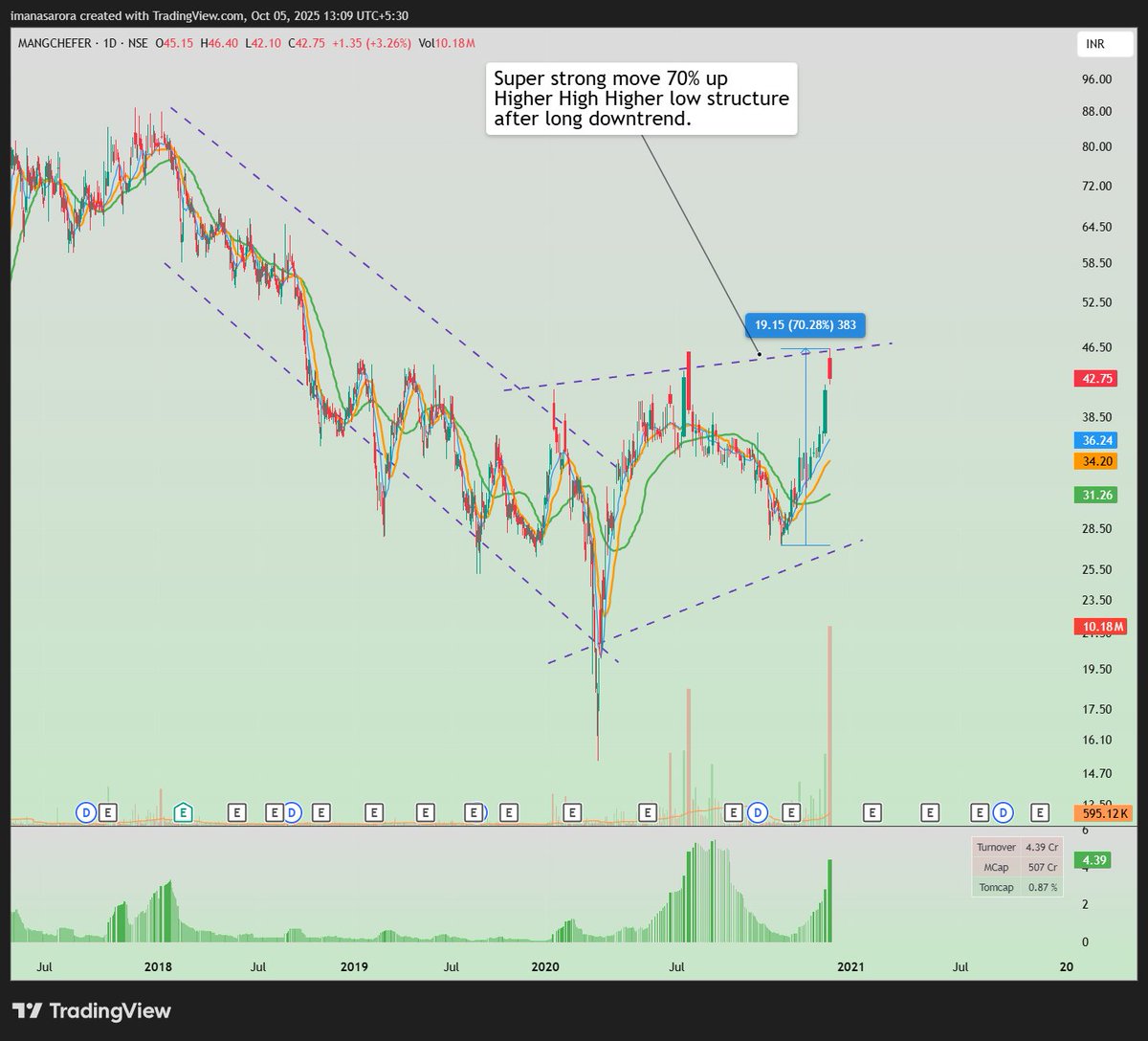Image resolution: width=1148 pixels, height=1041 pixels.
Task: Click the green moving-average price label 31.26
Action: 1096,497
